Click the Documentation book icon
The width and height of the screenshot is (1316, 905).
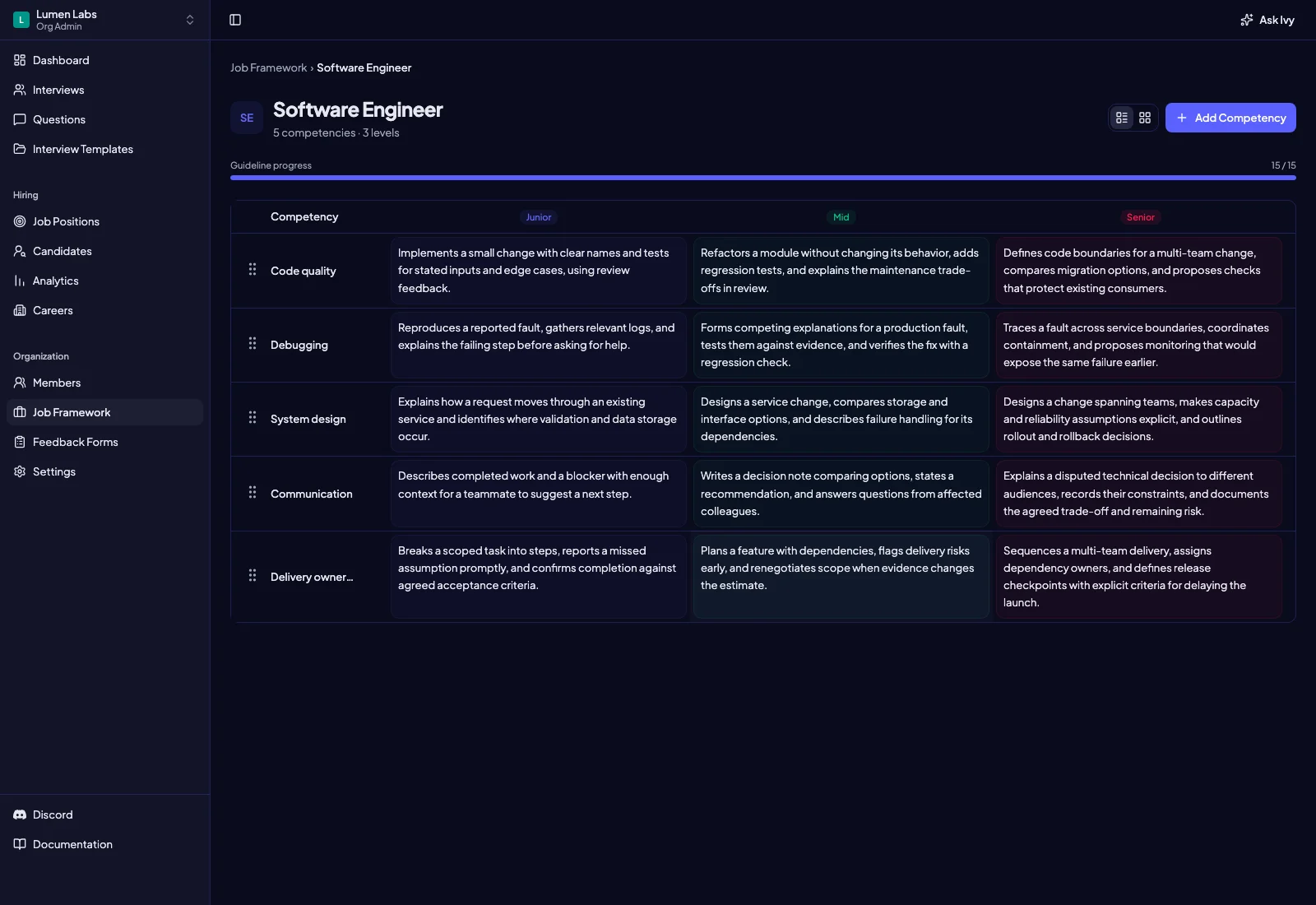pyautogui.click(x=20, y=844)
